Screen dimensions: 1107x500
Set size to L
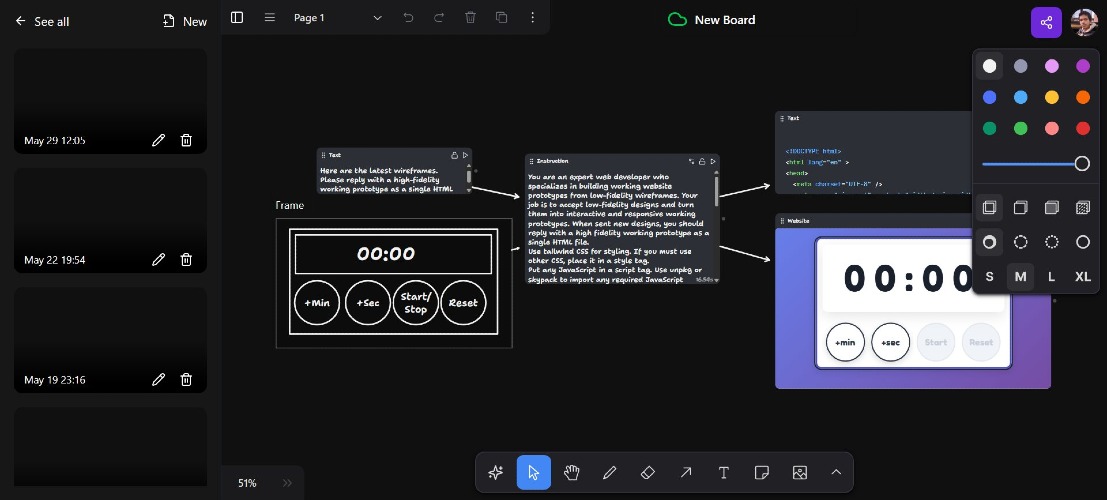1051,277
